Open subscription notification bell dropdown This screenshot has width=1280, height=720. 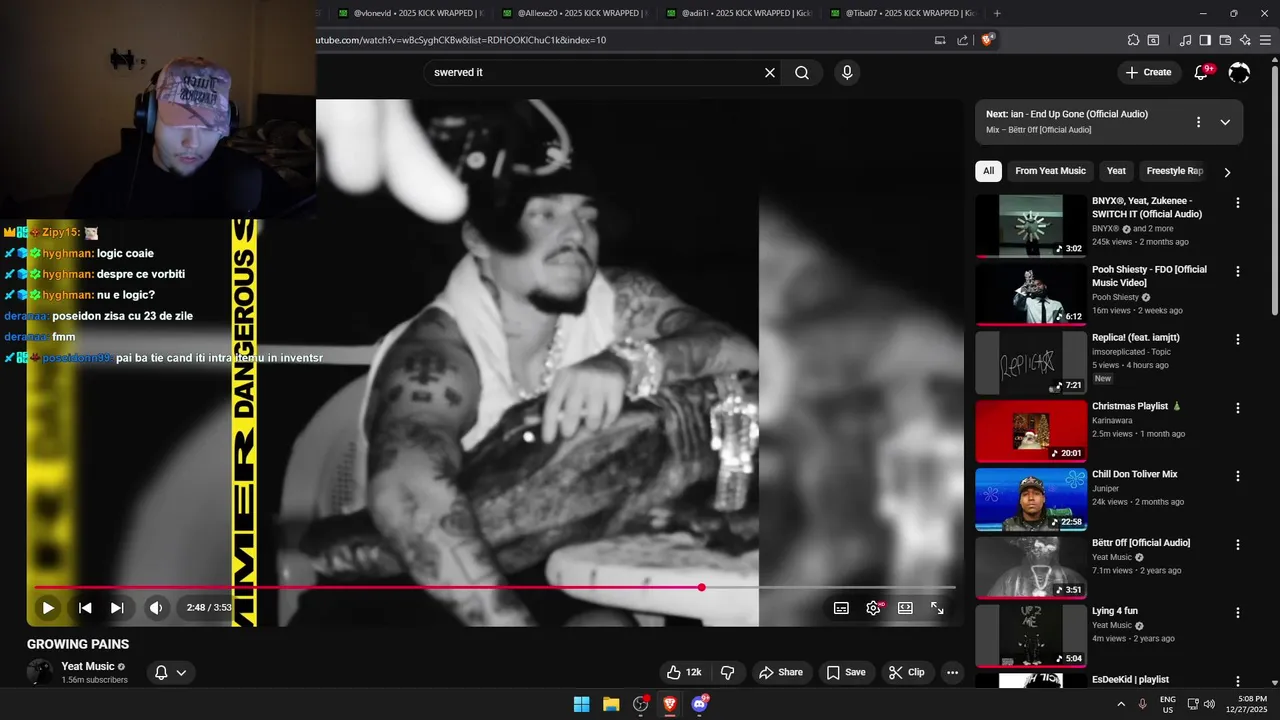coord(171,673)
